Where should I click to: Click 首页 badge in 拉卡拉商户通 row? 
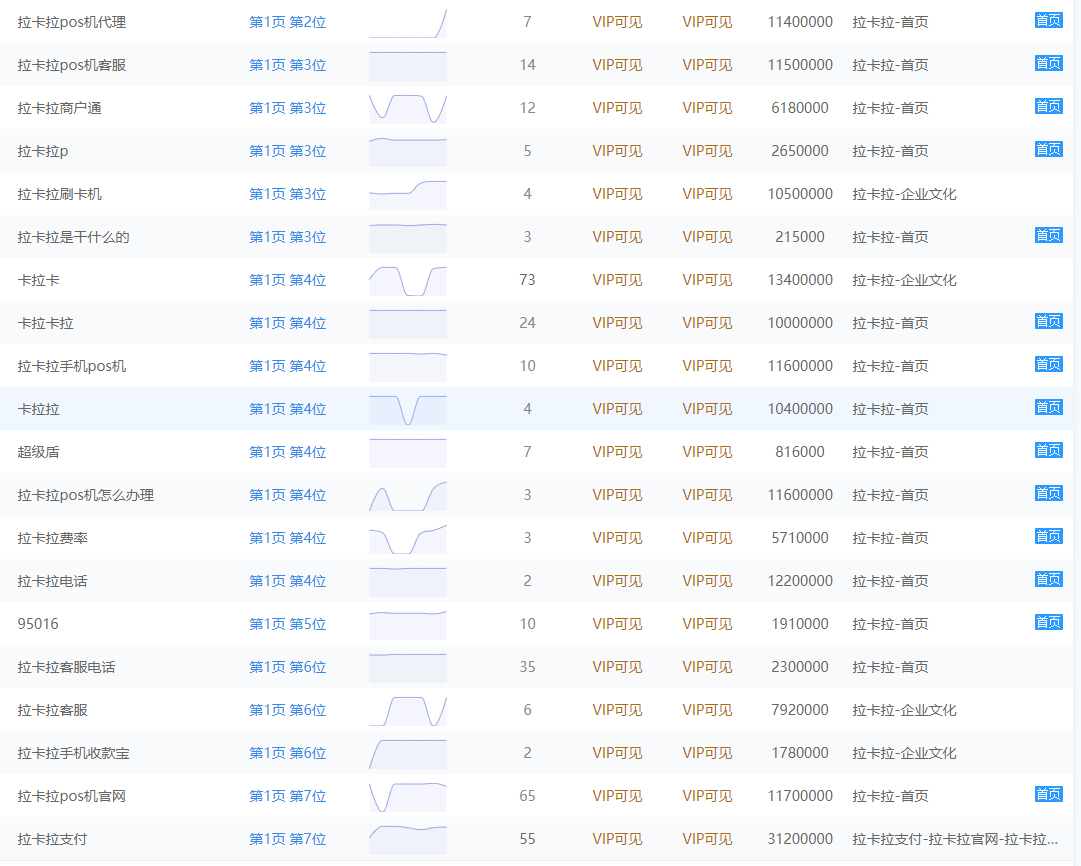[1049, 106]
